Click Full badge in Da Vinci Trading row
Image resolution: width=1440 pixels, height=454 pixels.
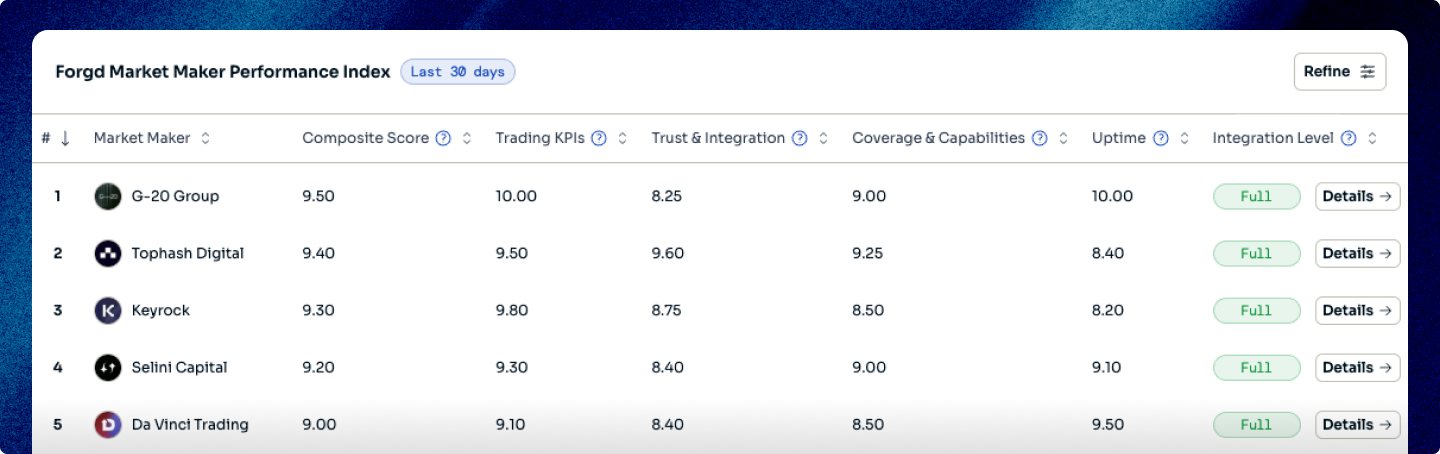tap(1257, 425)
